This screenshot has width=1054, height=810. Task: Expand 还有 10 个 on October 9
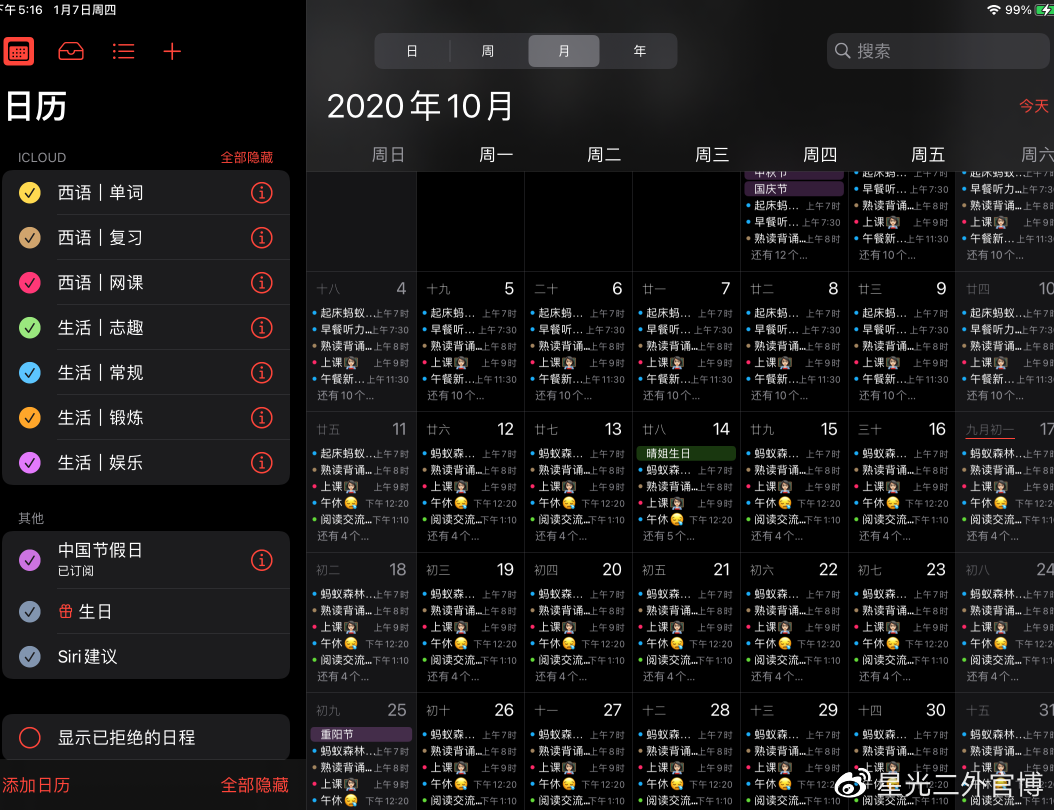[887, 395]
